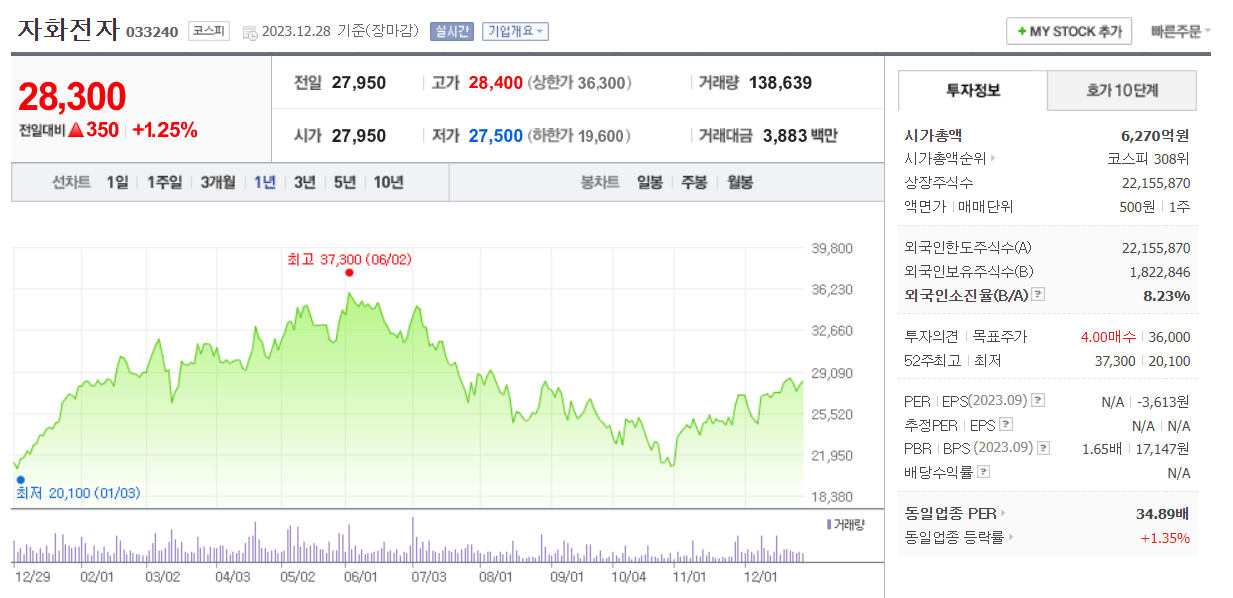The width and height of the screenshot is (1233, 598).
Task: Select 5년 line chart period
Action: [x=345, y=182]
